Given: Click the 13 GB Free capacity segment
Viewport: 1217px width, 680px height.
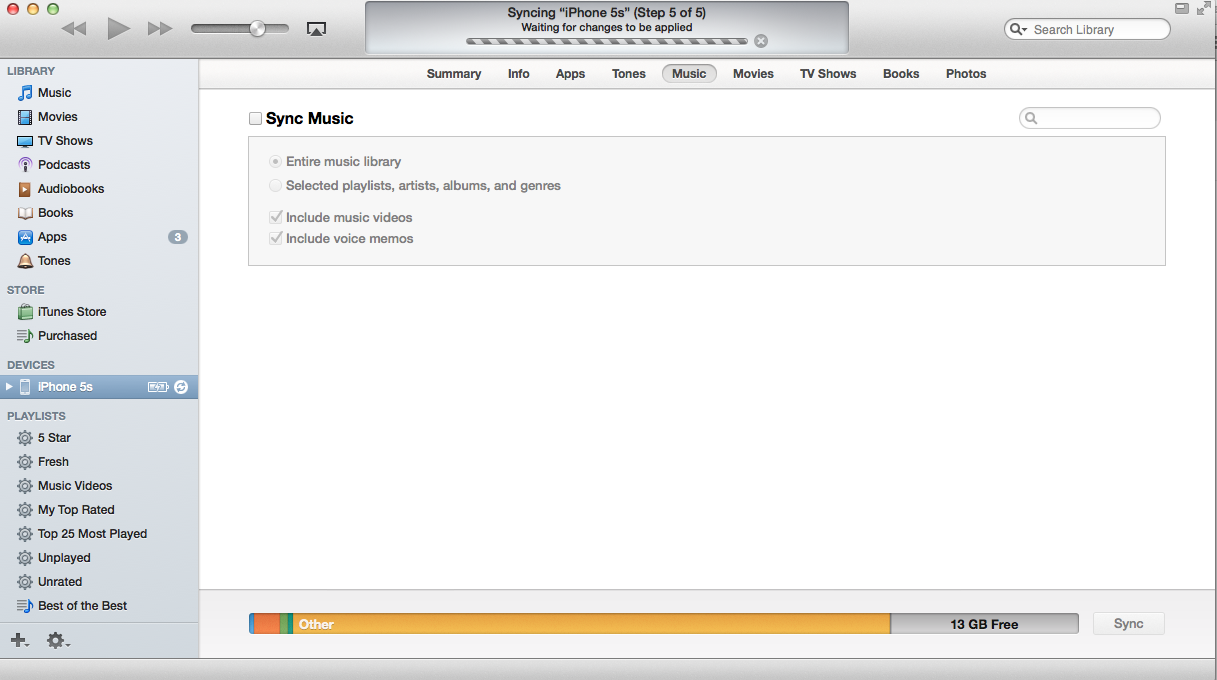Looking at the screenshot, I should point(984,624).
